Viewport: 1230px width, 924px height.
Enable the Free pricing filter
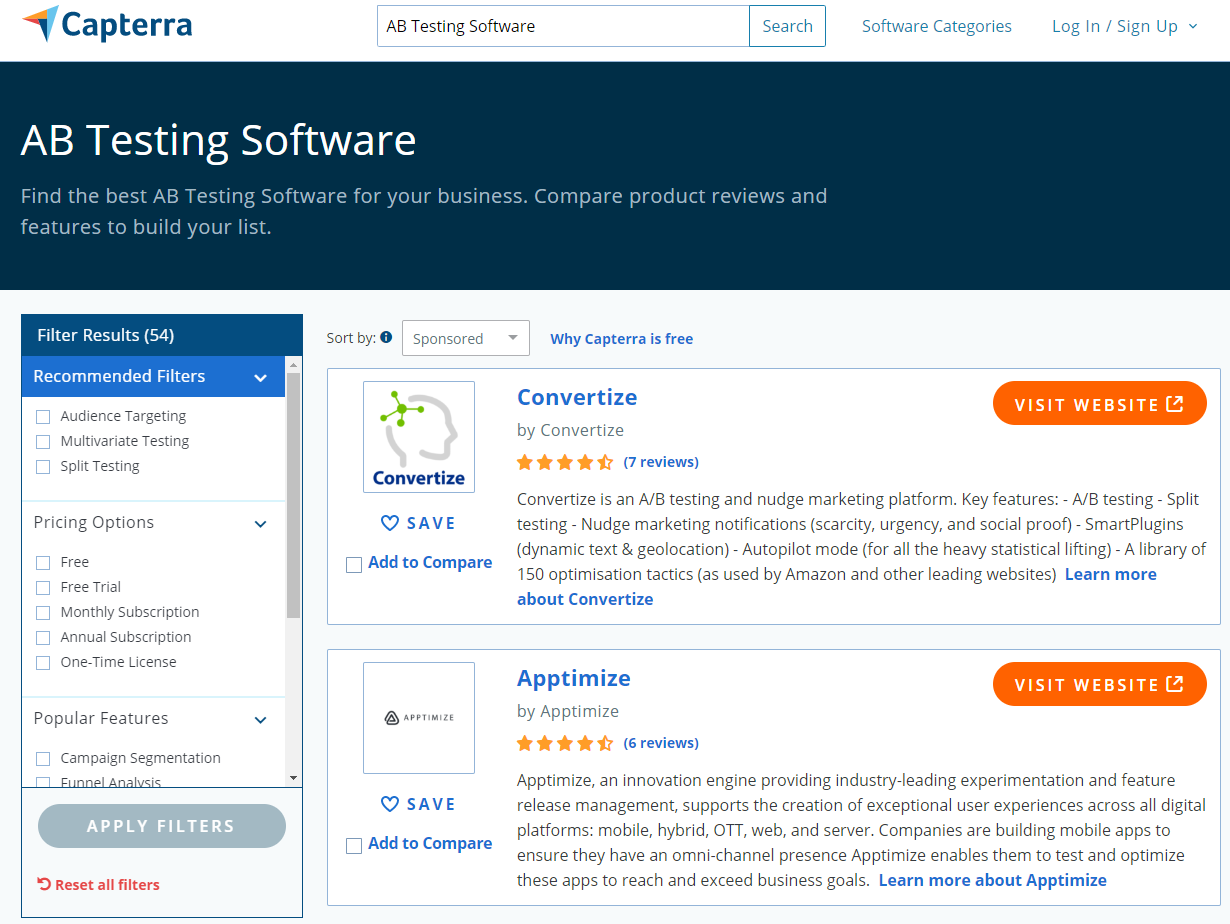point(43,562)
